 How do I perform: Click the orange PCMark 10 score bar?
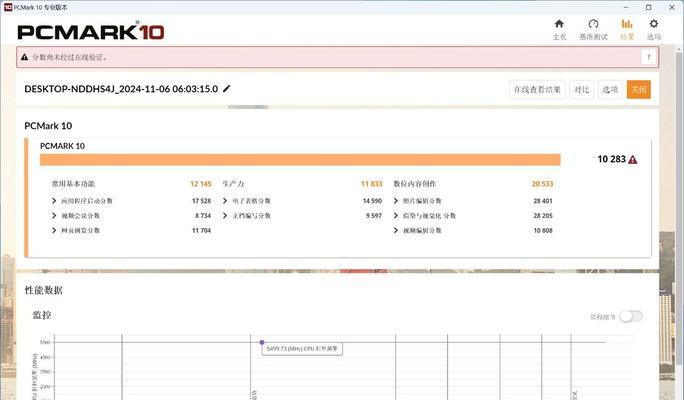pos(300,160)
